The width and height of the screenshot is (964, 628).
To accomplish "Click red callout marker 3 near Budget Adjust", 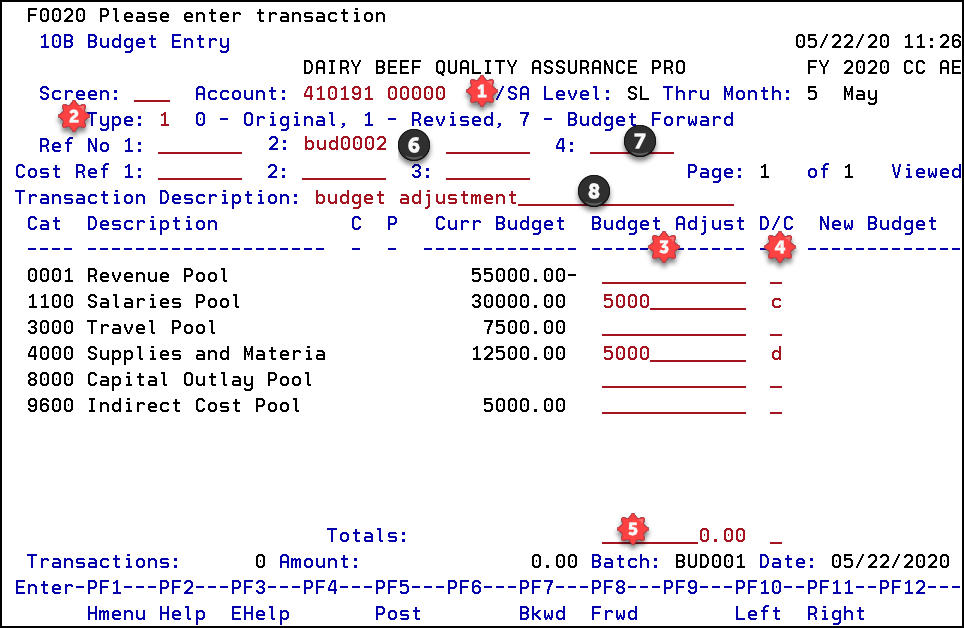I will click(x=662, y=247).
